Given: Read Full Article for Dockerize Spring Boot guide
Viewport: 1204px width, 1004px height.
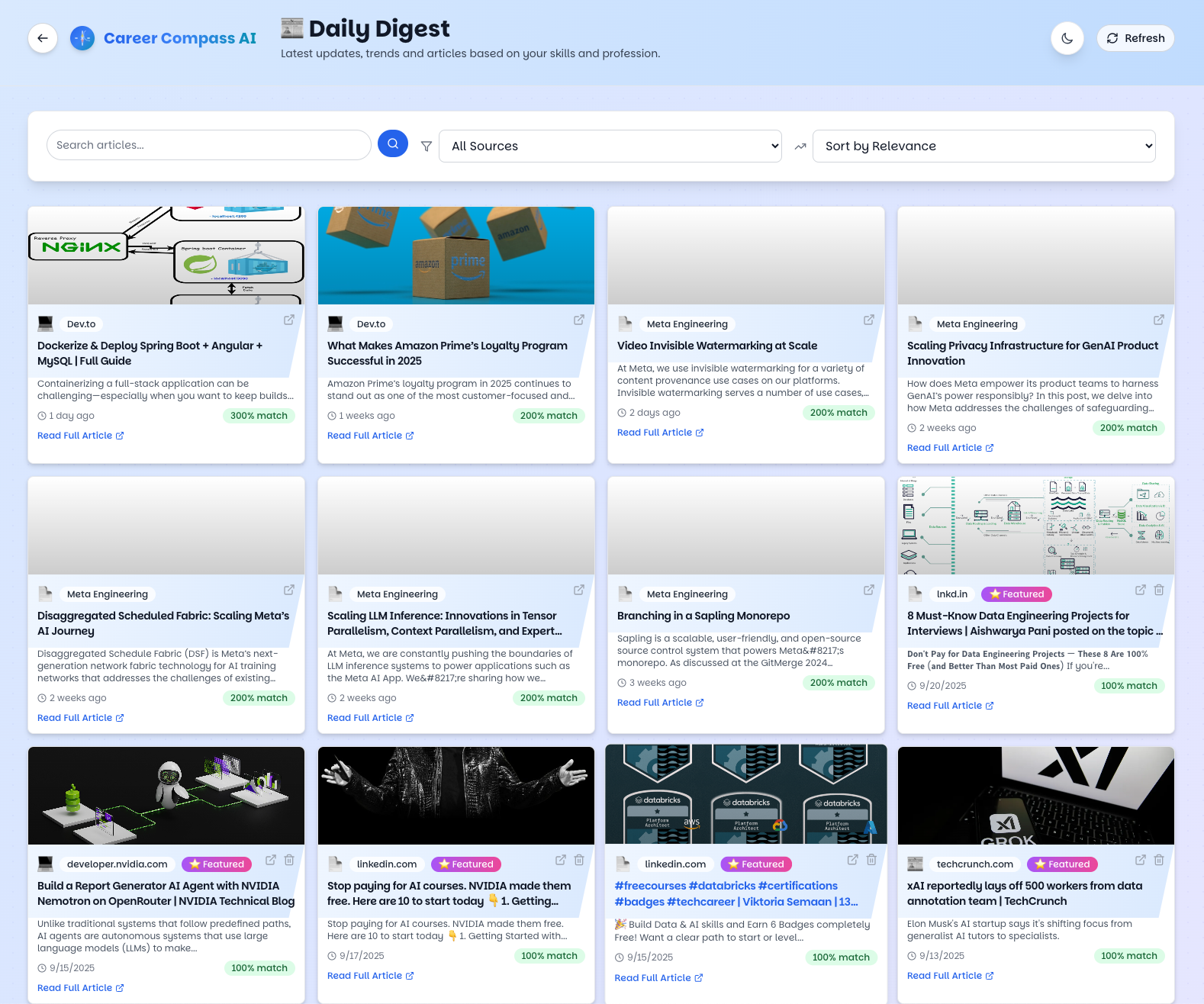Looking at the screenshot, I should [81, 436].
